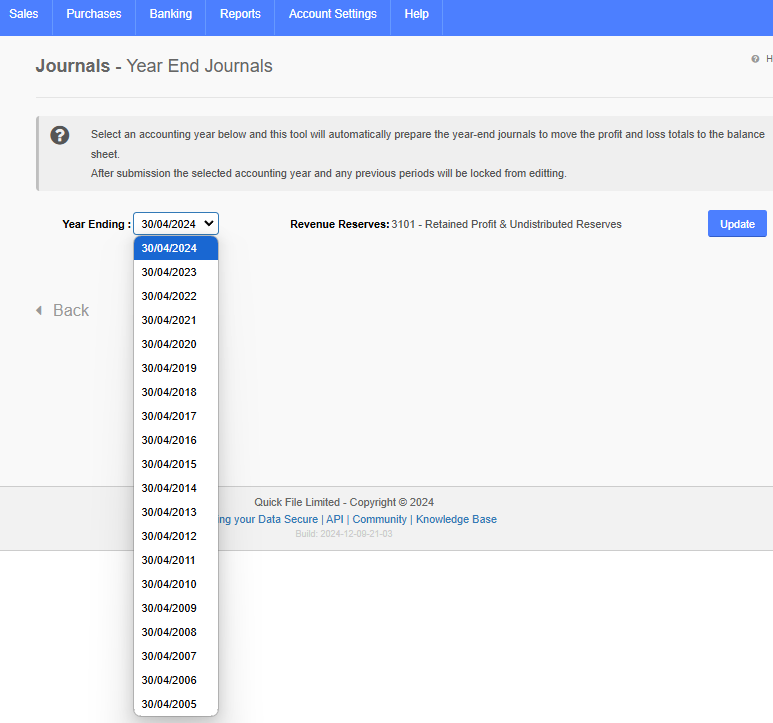Open the Help menu in top bar
The height and width of the screenshot is (723, 773).
[x=417, y=14]
